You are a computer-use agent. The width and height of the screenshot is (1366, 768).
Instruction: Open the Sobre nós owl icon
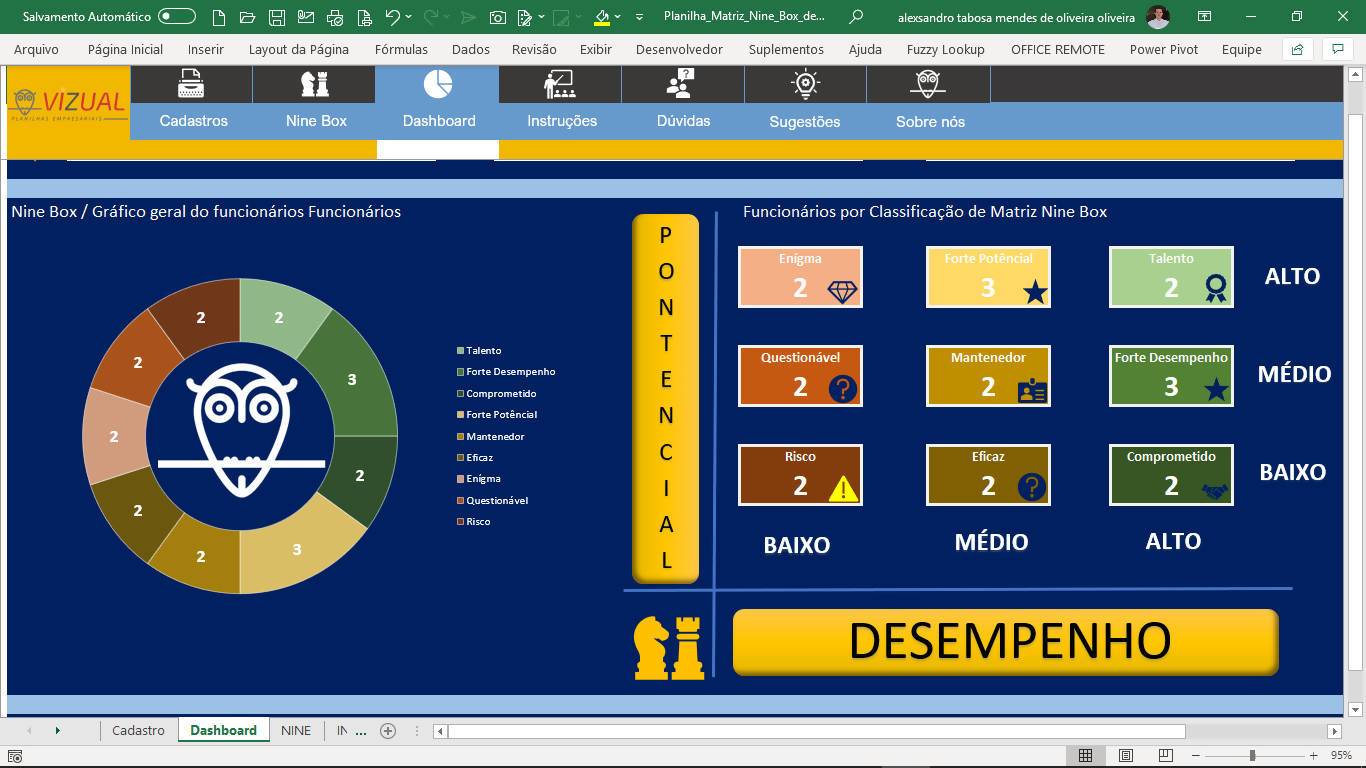[928, 84]
